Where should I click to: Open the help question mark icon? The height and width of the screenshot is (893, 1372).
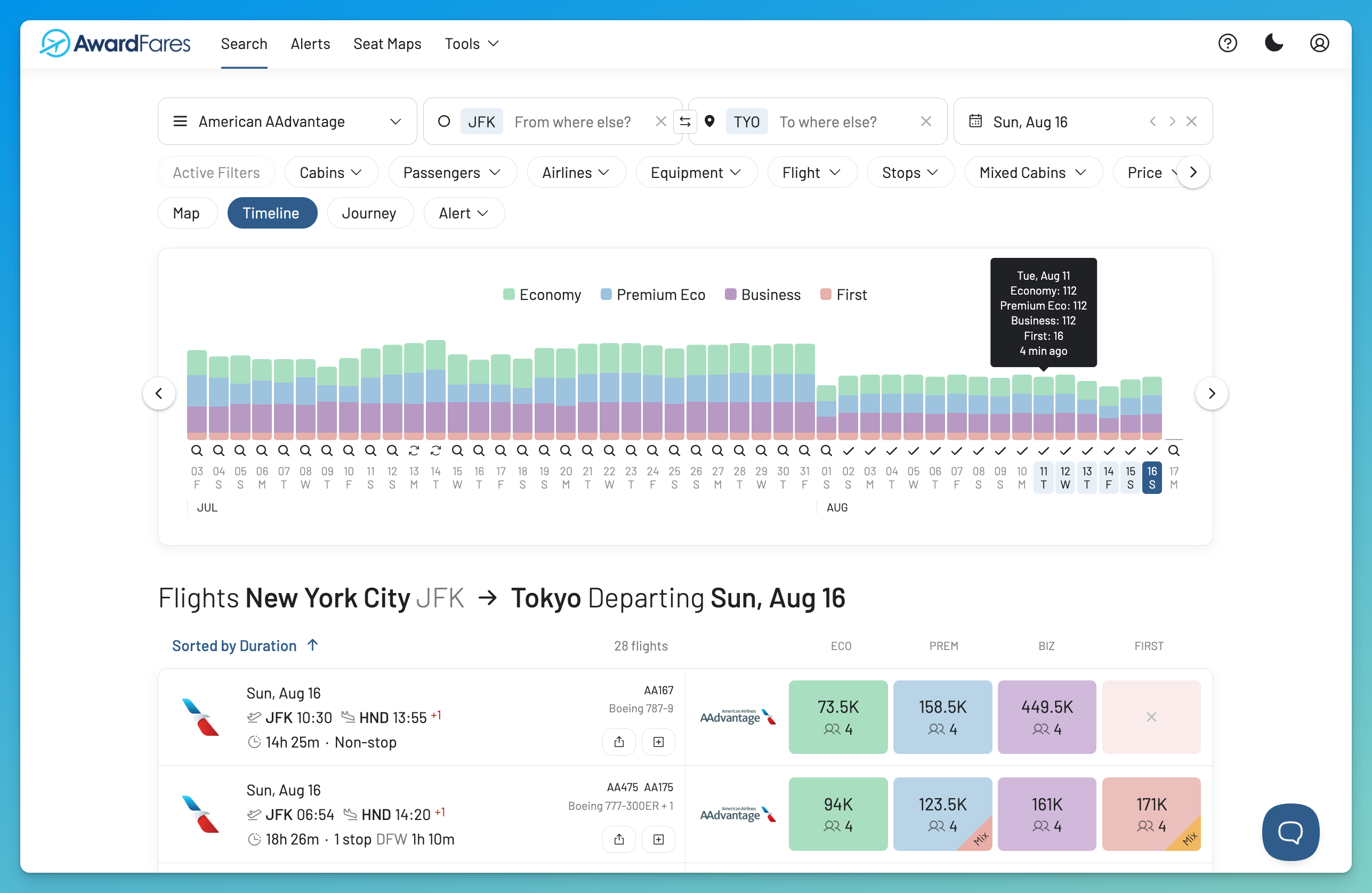click(1228, 43)
